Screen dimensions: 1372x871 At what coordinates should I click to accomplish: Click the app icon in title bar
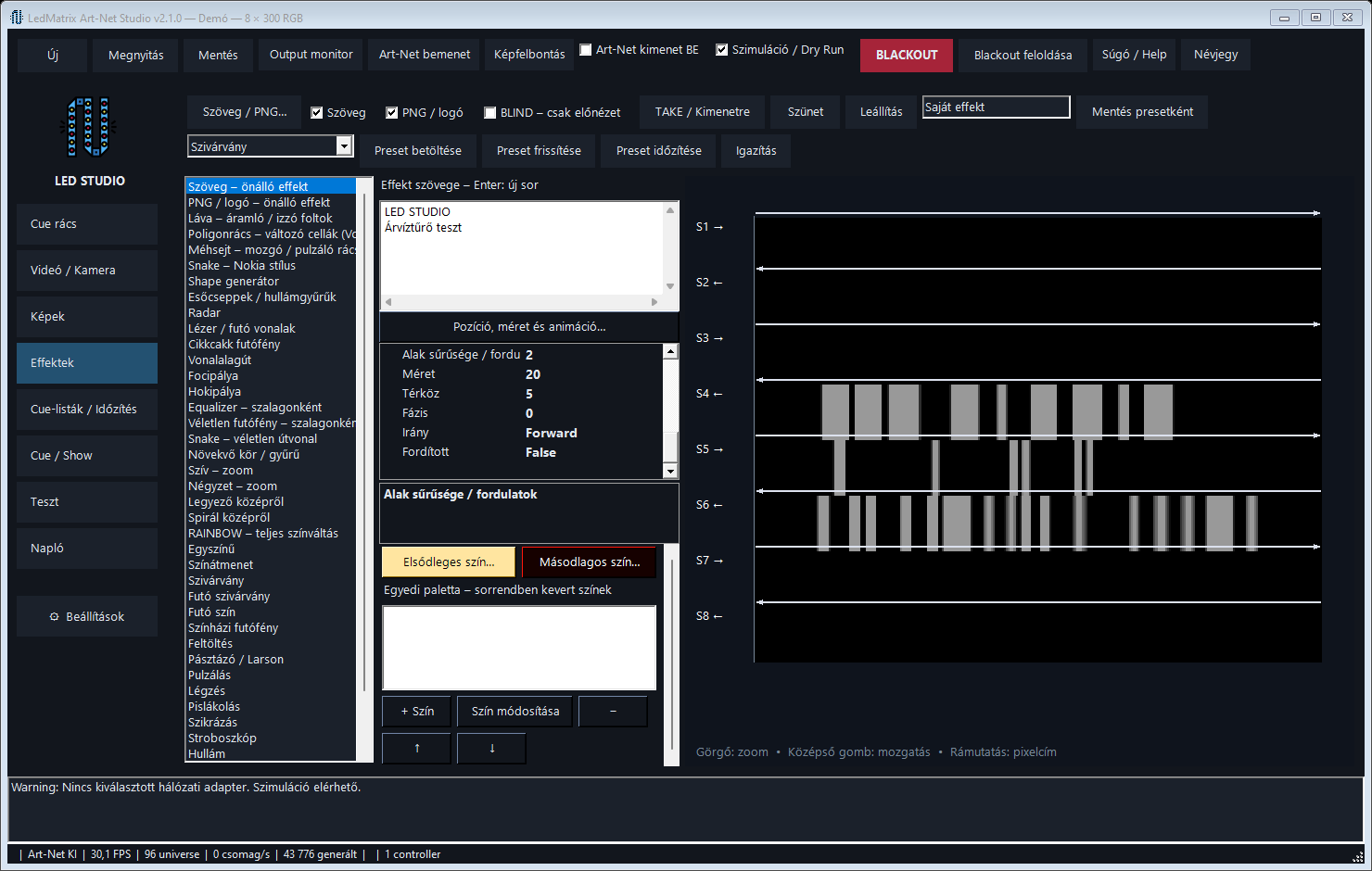16,18
